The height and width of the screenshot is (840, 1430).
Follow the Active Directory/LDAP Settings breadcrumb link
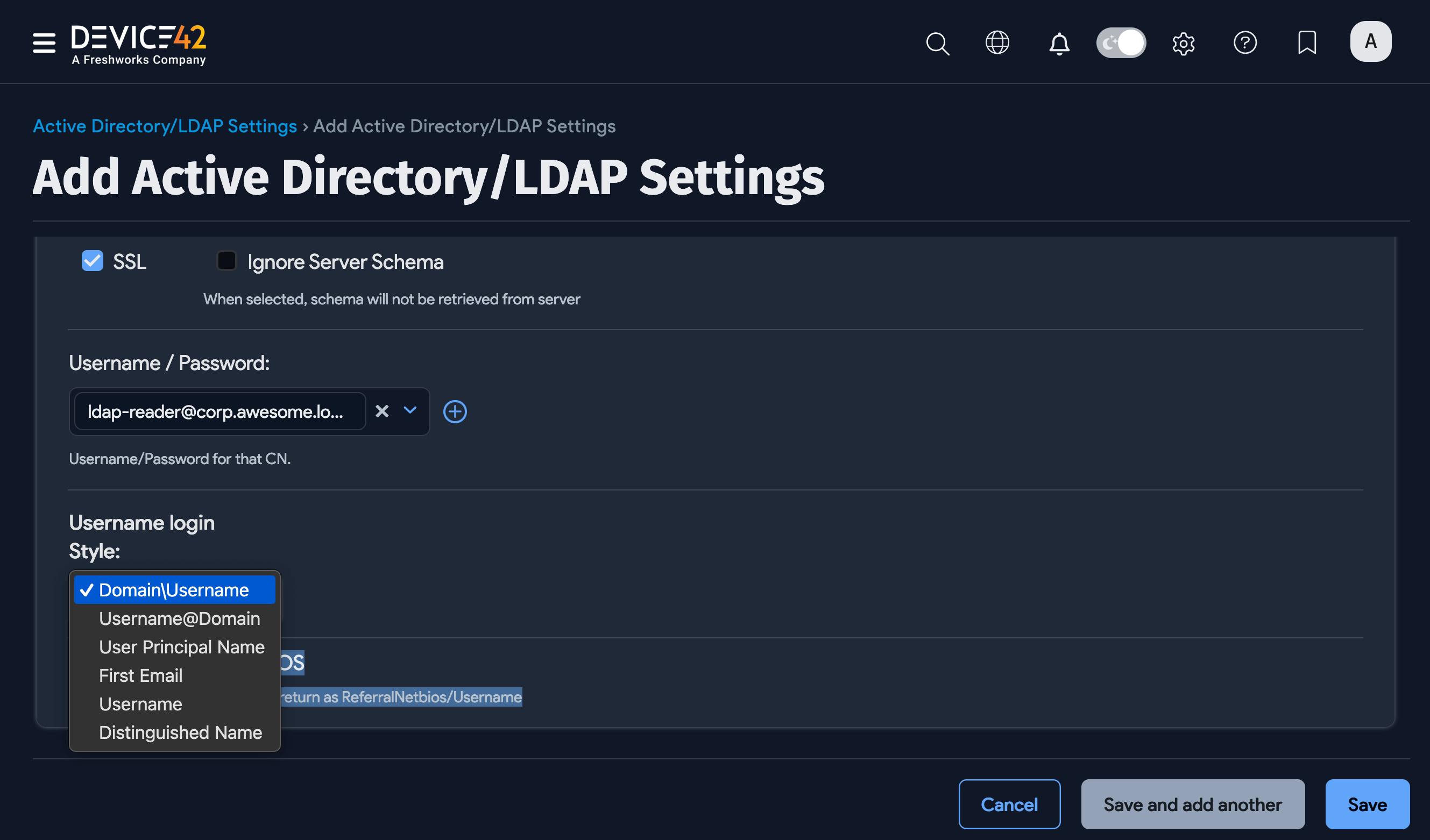pyautogui.click(x=165, y=126)
